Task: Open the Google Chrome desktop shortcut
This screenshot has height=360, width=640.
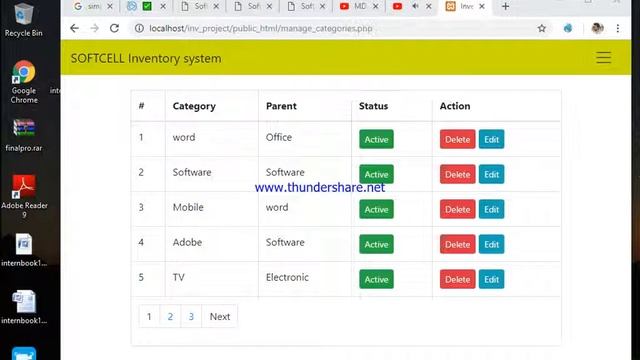Action: coord(24,82)
